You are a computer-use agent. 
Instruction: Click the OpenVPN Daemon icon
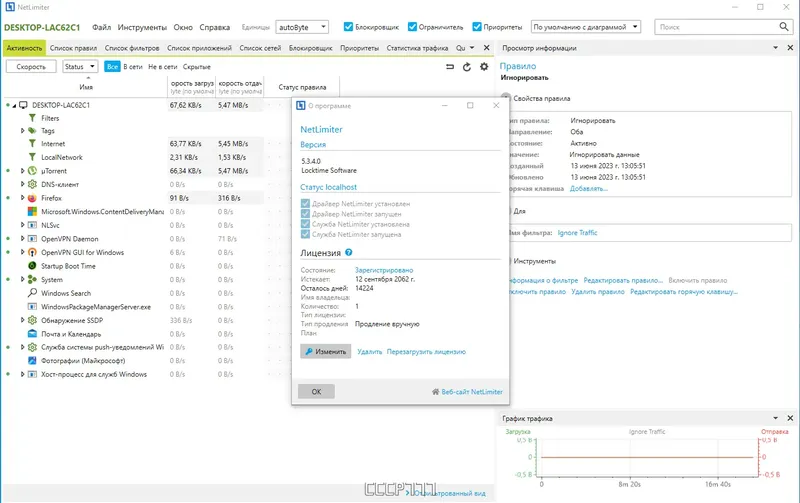tap(32, 239)
